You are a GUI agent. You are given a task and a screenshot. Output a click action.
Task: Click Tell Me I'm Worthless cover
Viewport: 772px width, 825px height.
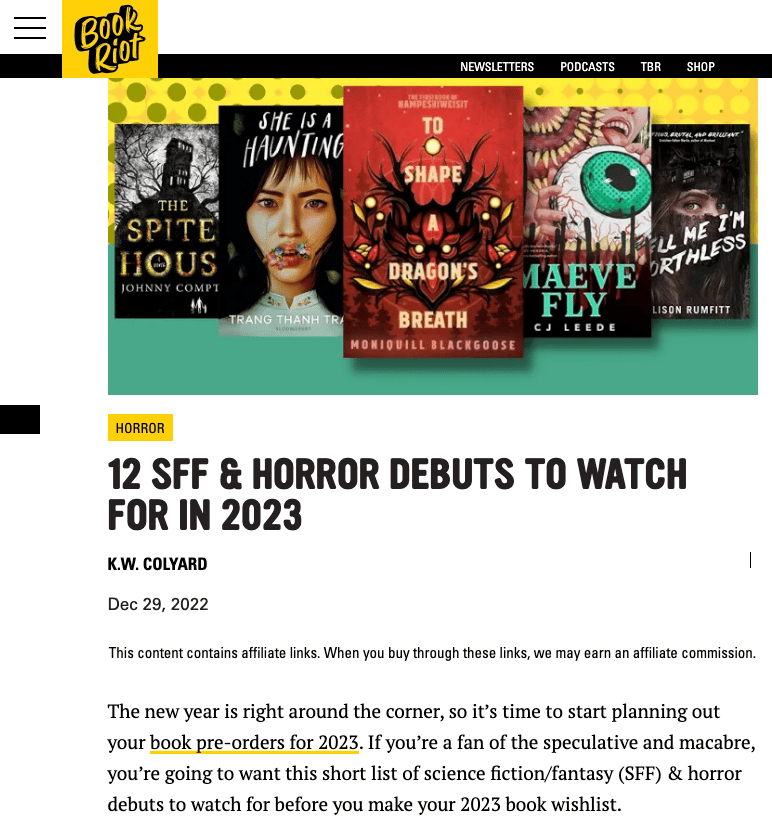coord(700,222)
